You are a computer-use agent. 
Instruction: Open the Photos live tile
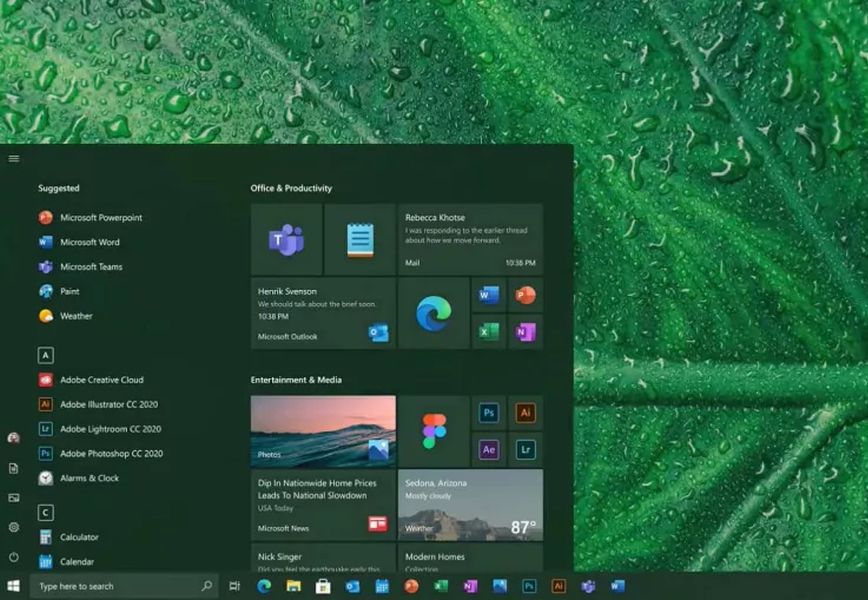tap(323, 431)
